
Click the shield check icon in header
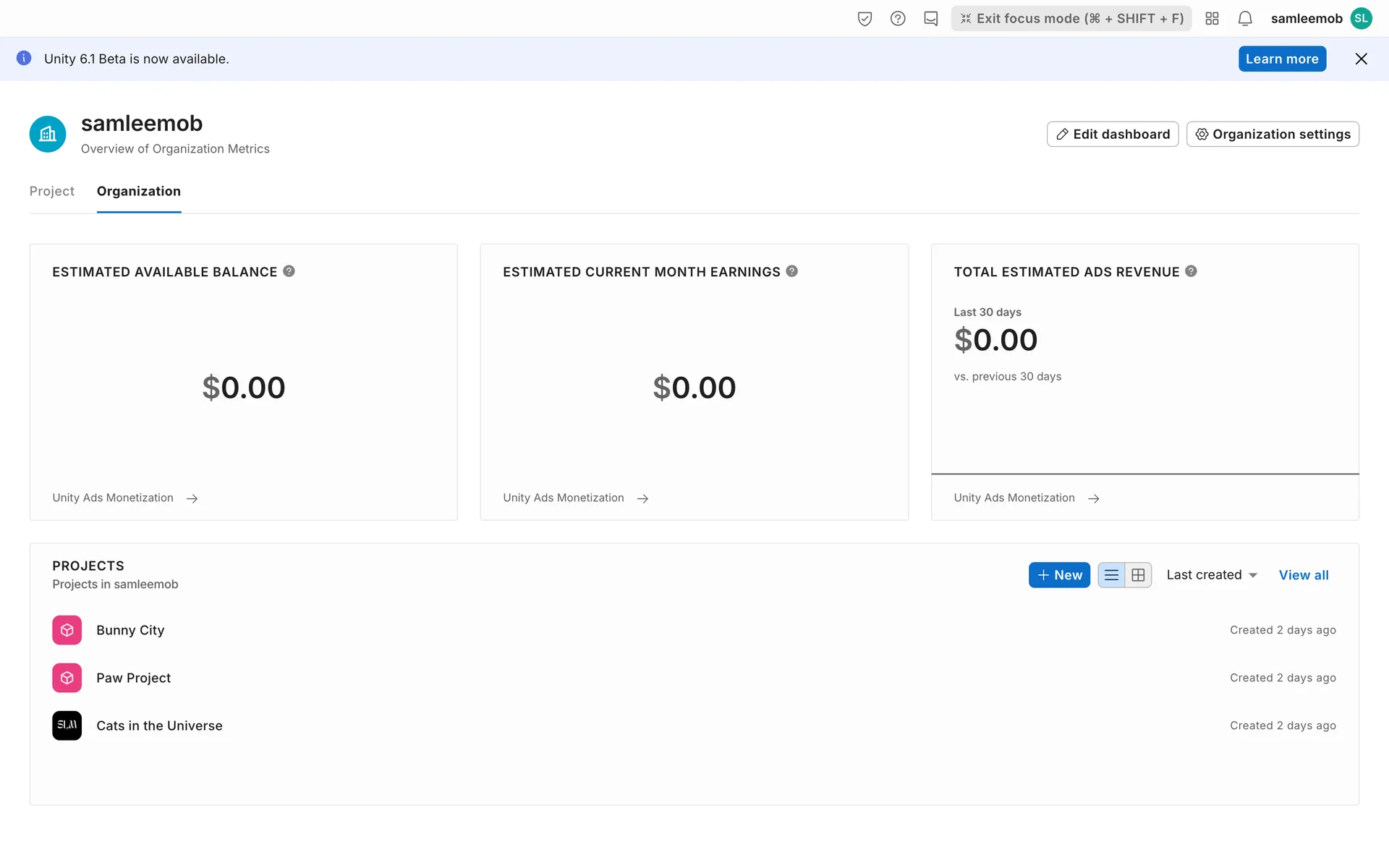865,19
